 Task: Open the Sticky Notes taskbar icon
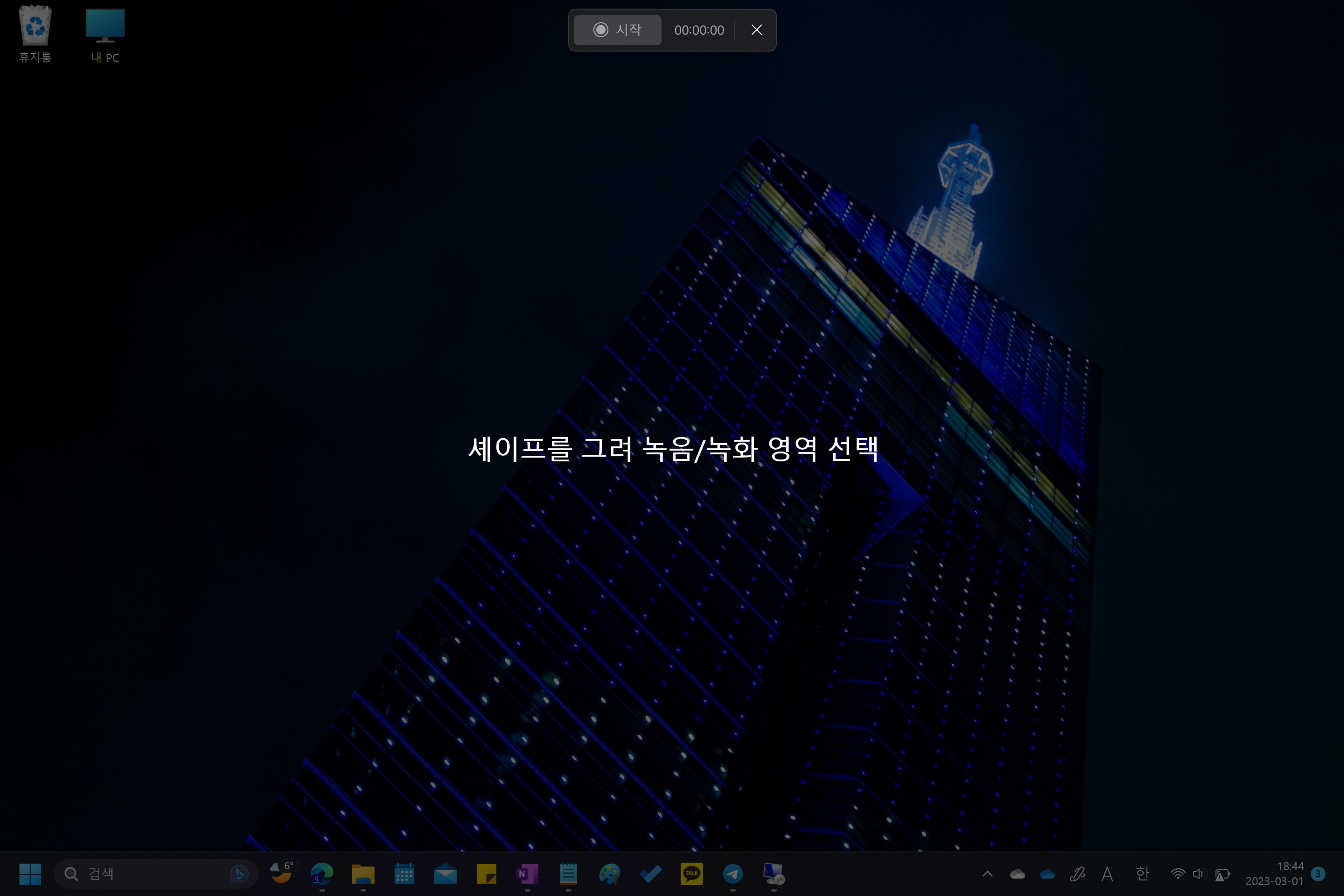coord(486,874)
